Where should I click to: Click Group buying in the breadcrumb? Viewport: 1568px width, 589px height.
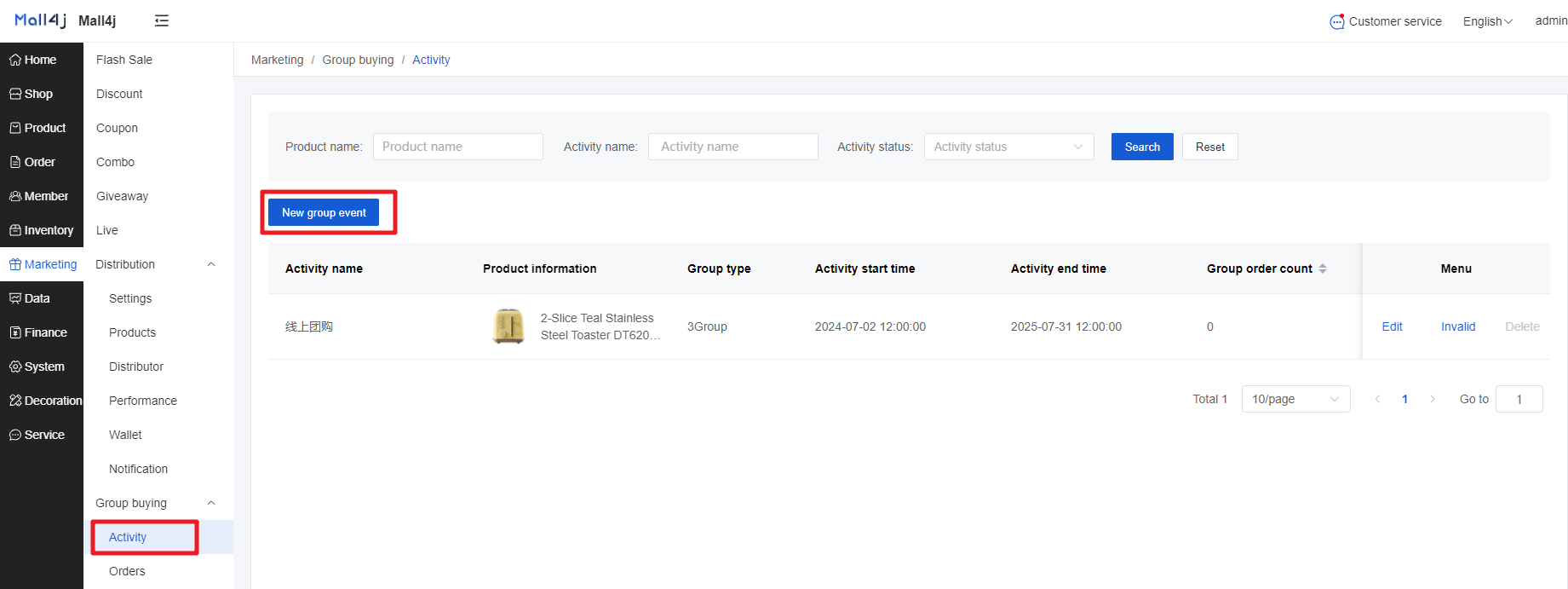coord(358,60)
